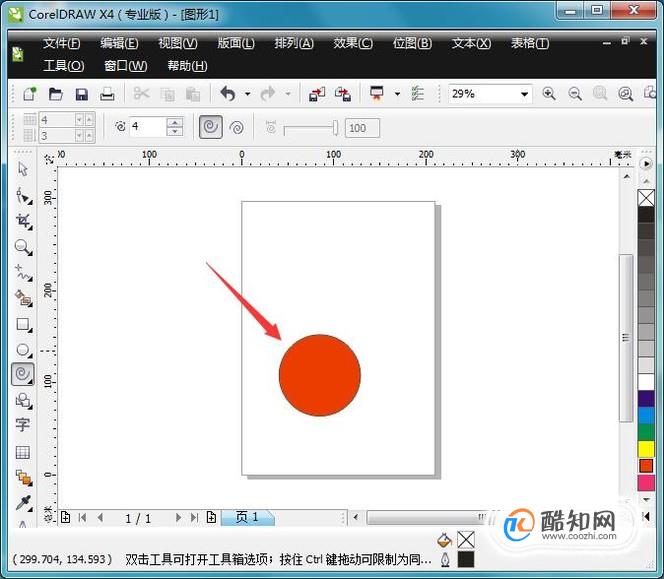Click the outline color indicator in status bar
664x579 pixels.
point(466,559)
